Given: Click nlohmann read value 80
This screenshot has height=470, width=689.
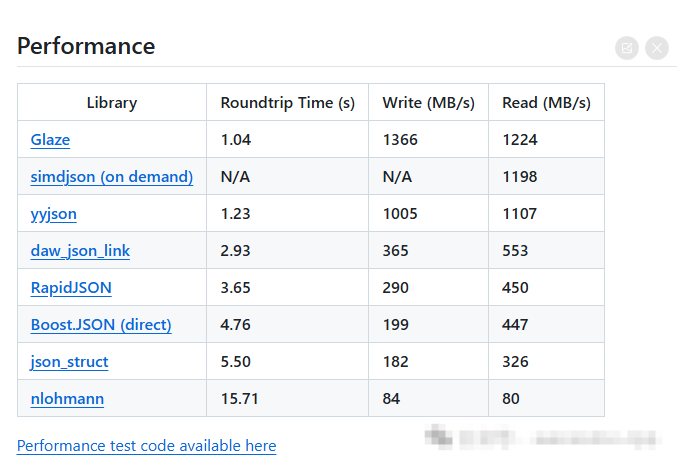Looking at the screenshot, I should (x=511, y=399).
